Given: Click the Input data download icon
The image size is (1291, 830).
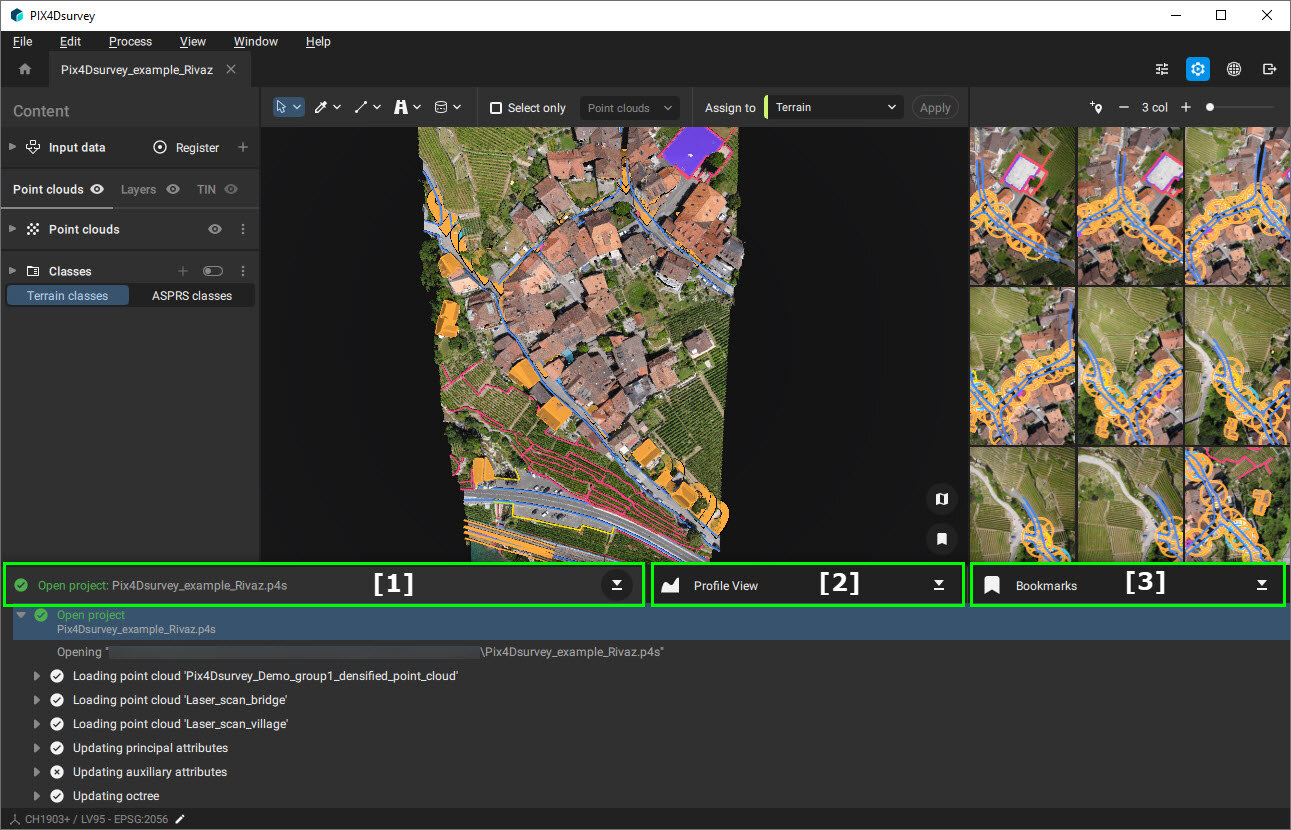Looking at the screenshot, I should coord(32,147).
